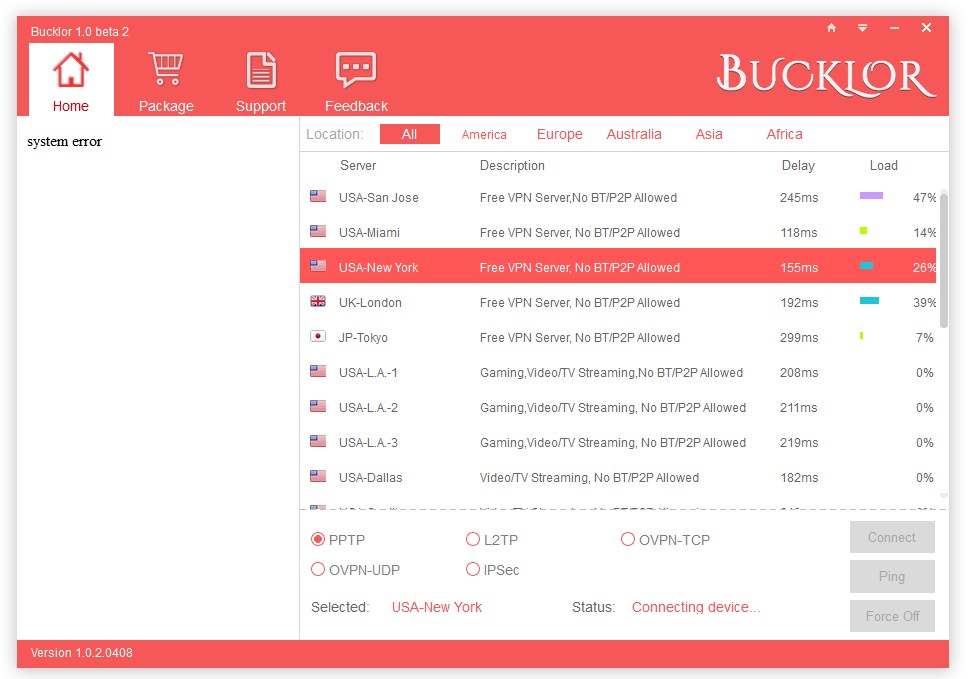970x679 pixels.
Task: Click the 245ms delay value
Action: point(799,198)
